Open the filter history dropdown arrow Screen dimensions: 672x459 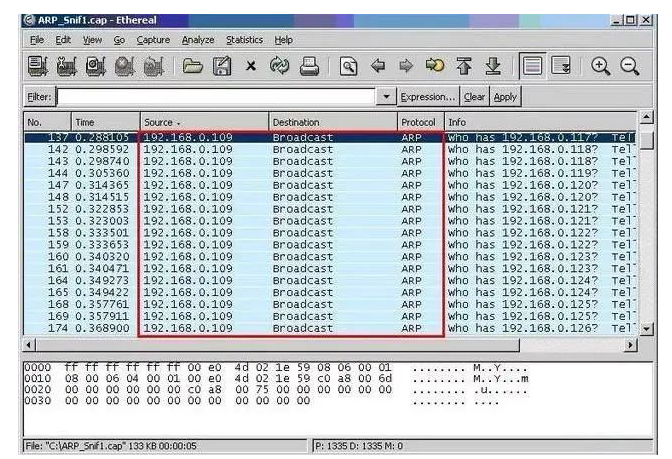click(388, 97)
